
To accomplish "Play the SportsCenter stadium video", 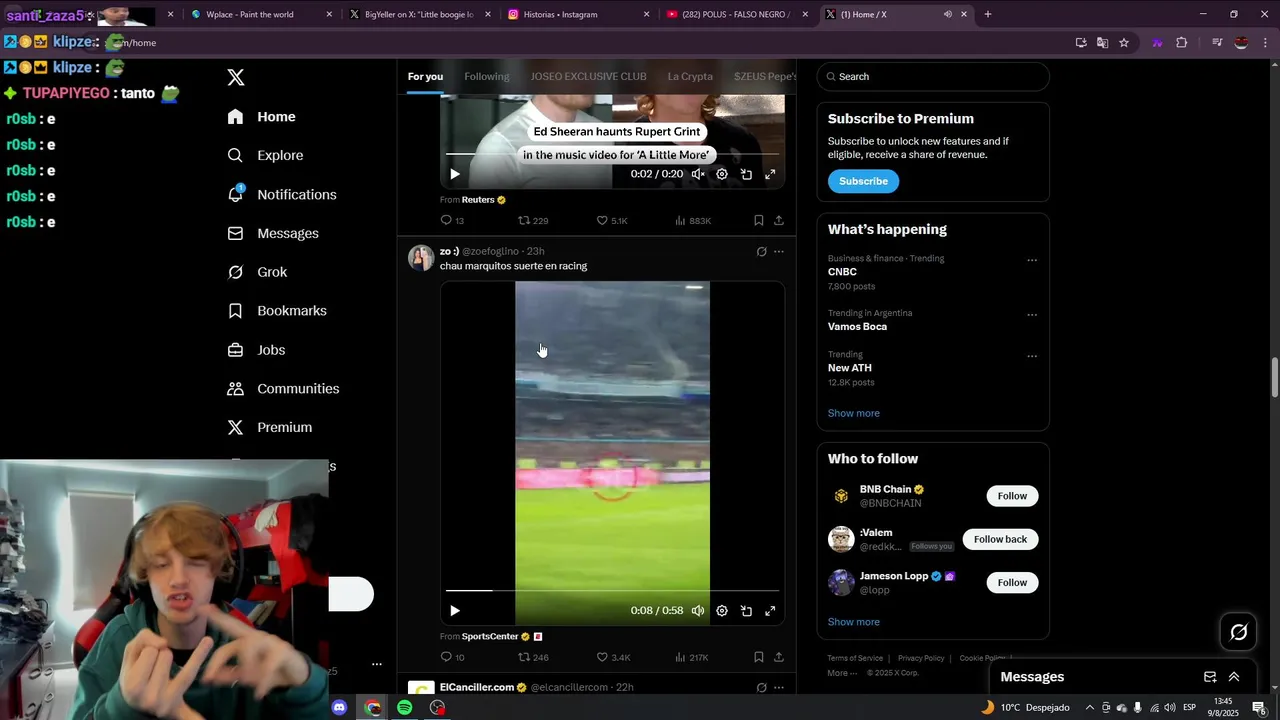I will 454,610.
